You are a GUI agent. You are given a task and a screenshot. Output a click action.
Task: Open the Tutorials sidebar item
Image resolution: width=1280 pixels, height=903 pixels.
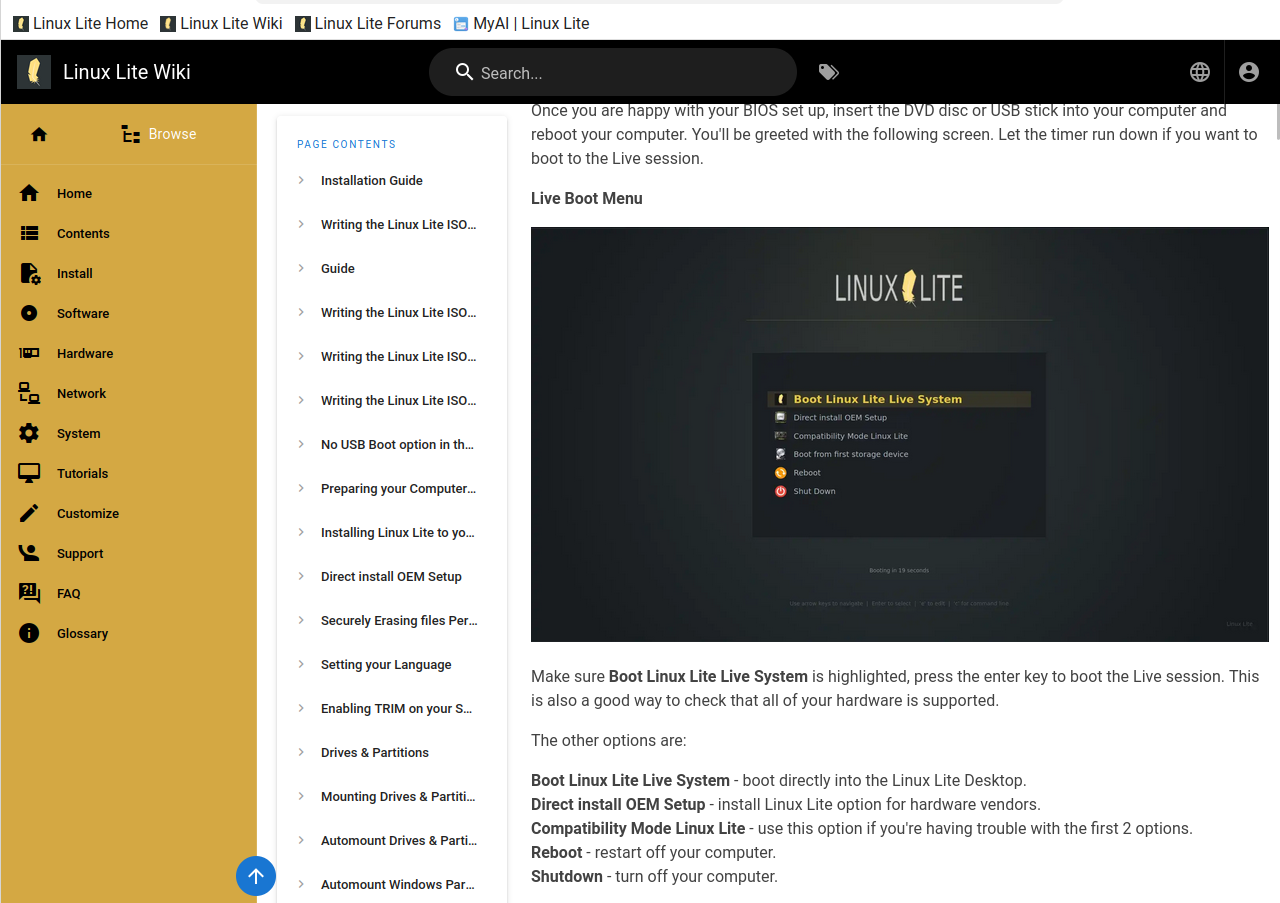tap(128, 474)
